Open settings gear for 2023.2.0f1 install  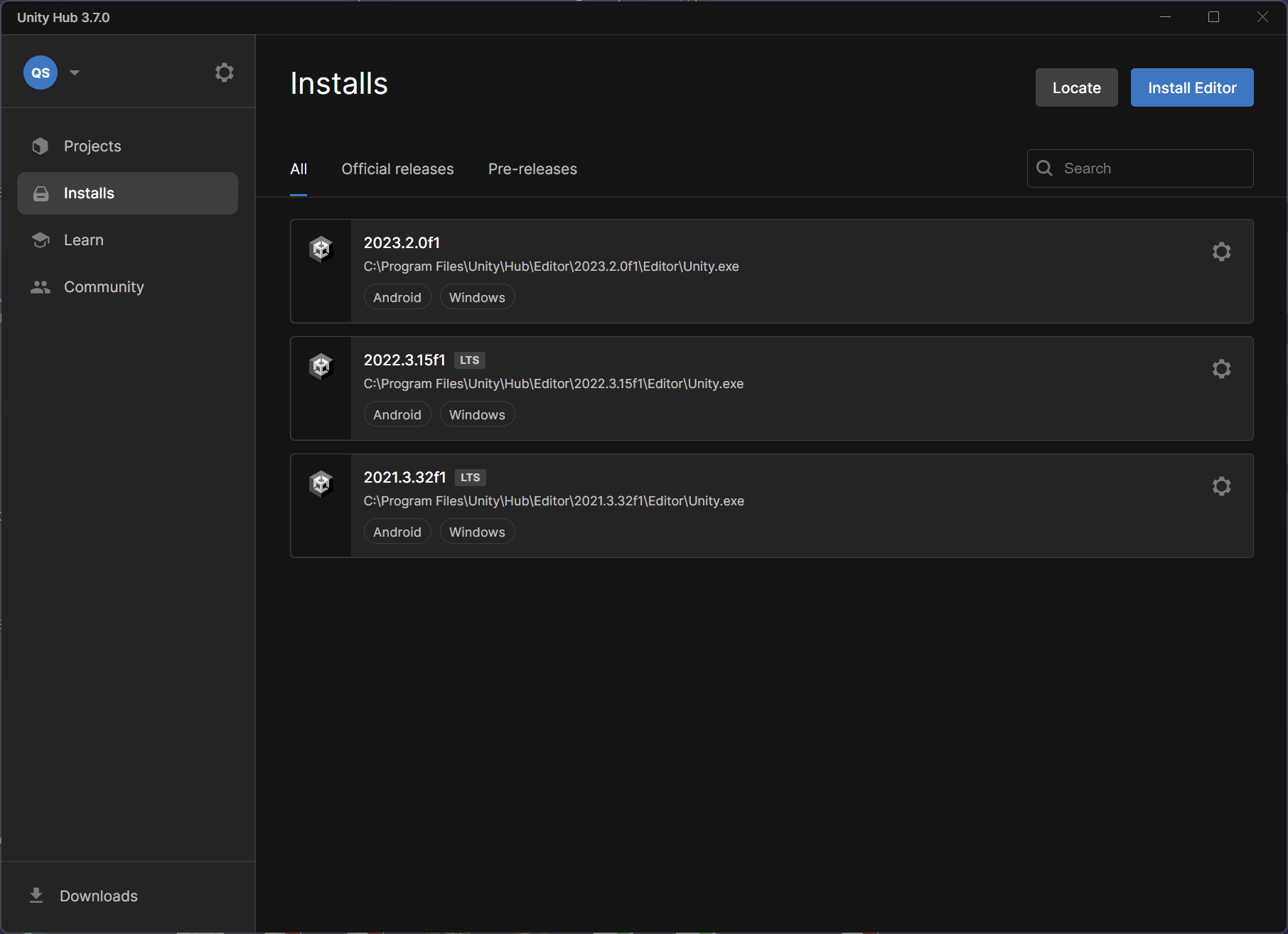pos(1221,252)
